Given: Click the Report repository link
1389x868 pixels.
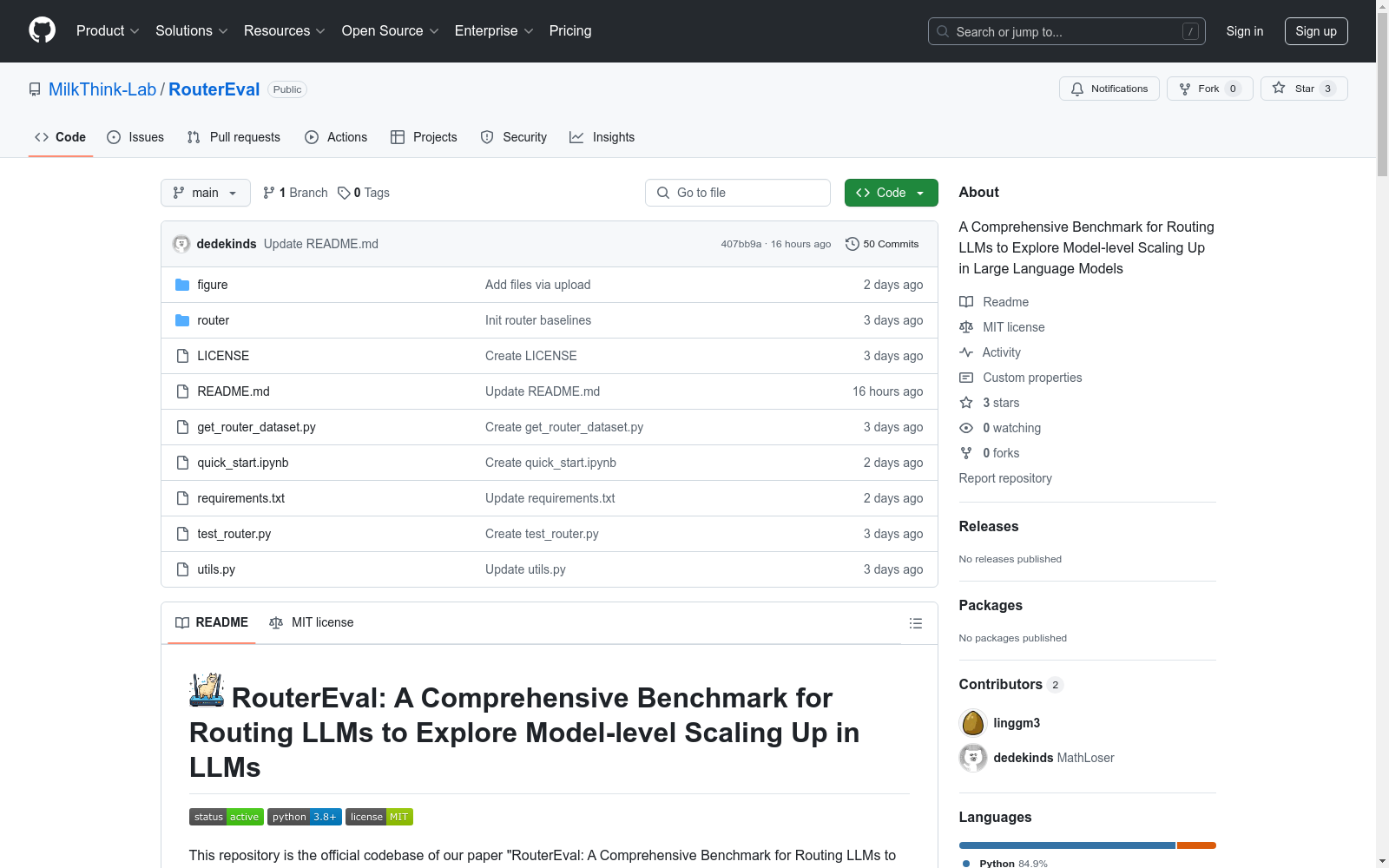Looking at the screenshot, I should click(x=1005, y=478).
